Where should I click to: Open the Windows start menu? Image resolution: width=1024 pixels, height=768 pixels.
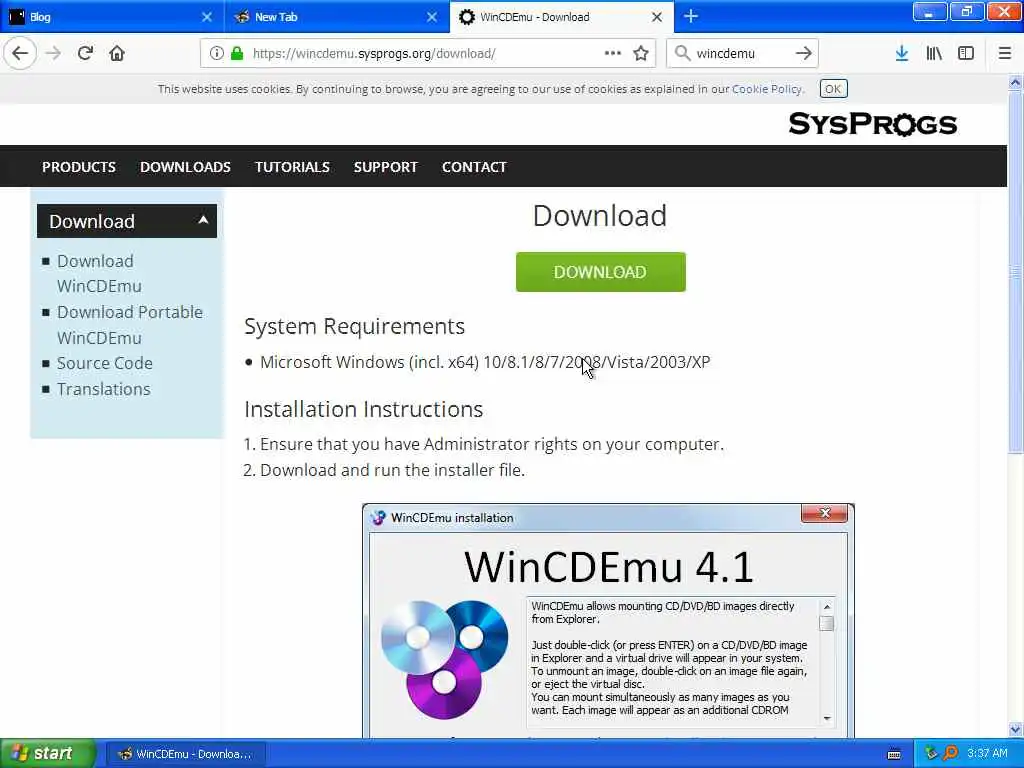[x=47, y=753]
